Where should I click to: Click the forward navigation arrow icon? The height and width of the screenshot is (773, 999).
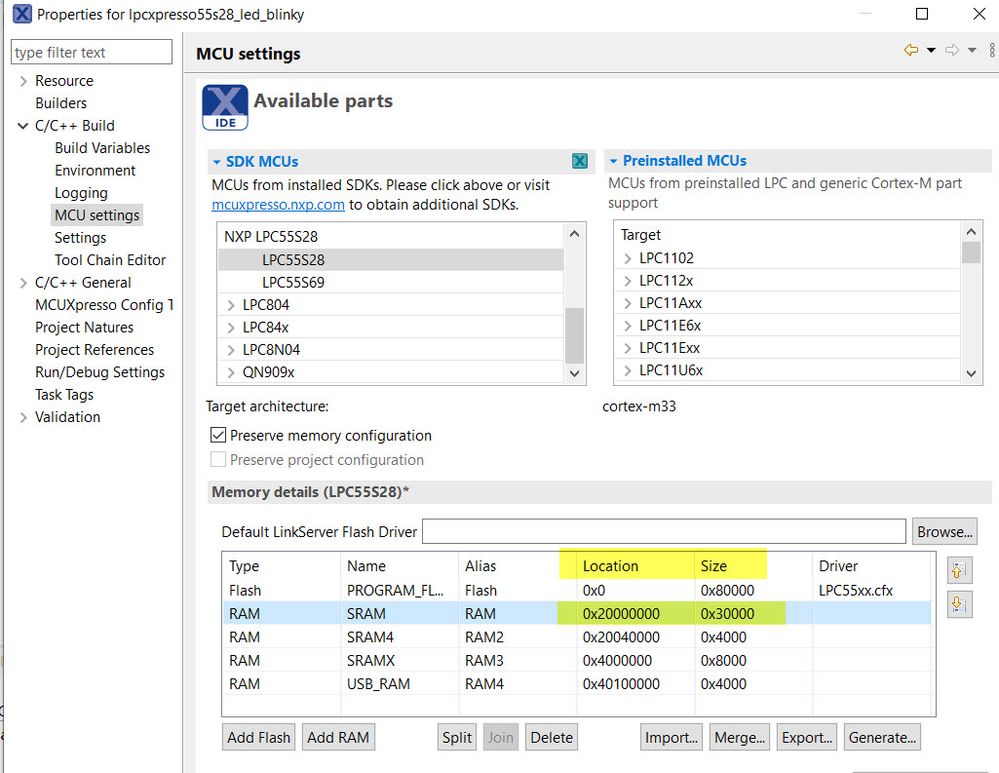[952, 50]
